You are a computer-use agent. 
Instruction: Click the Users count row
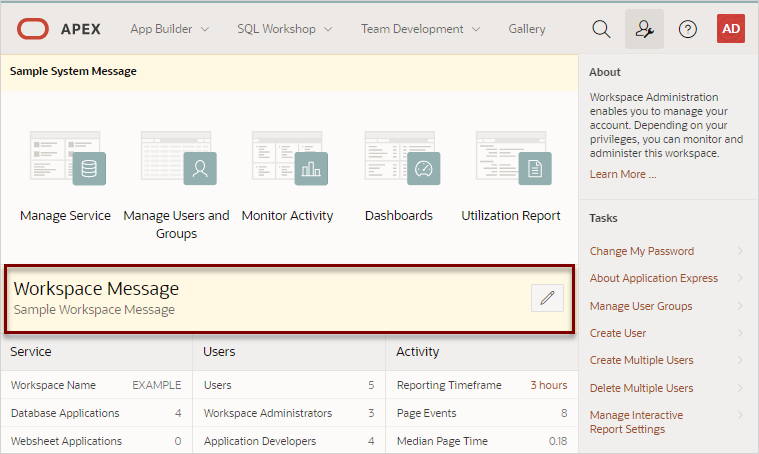(289, 385)
